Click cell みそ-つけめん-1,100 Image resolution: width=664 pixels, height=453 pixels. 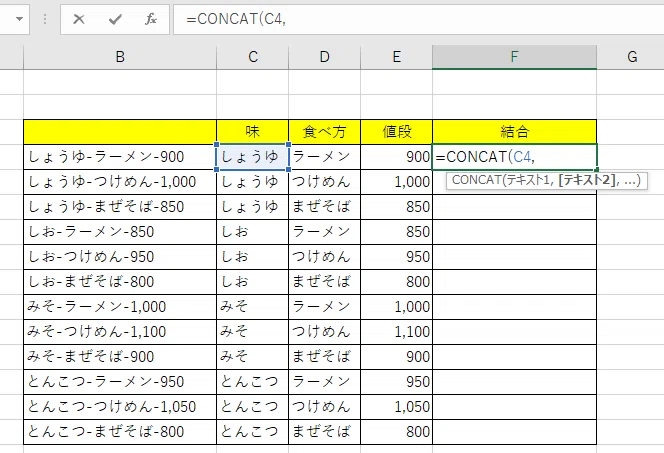120,332
